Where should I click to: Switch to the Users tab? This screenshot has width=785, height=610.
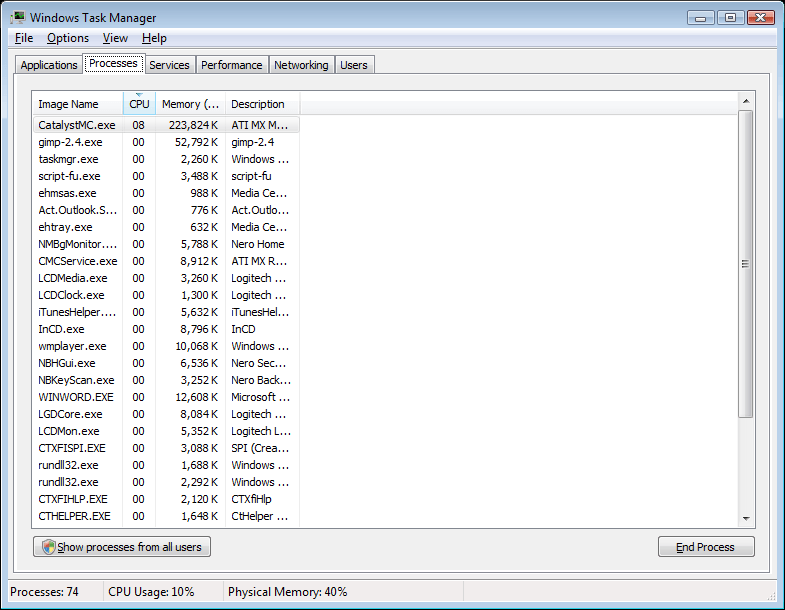click(354, 65)
